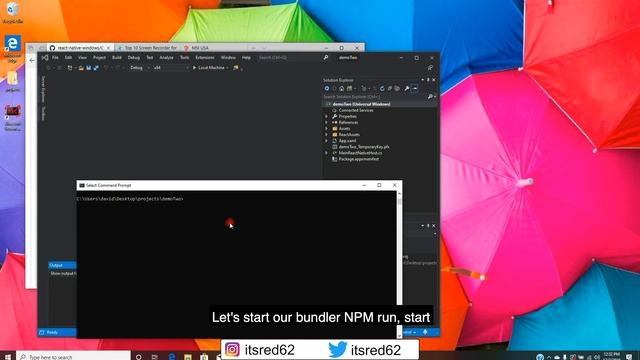Image resolution: width=640 pixels, height=360 pixels.
Task: Click the Save toolbar icon
Action: 88,68
